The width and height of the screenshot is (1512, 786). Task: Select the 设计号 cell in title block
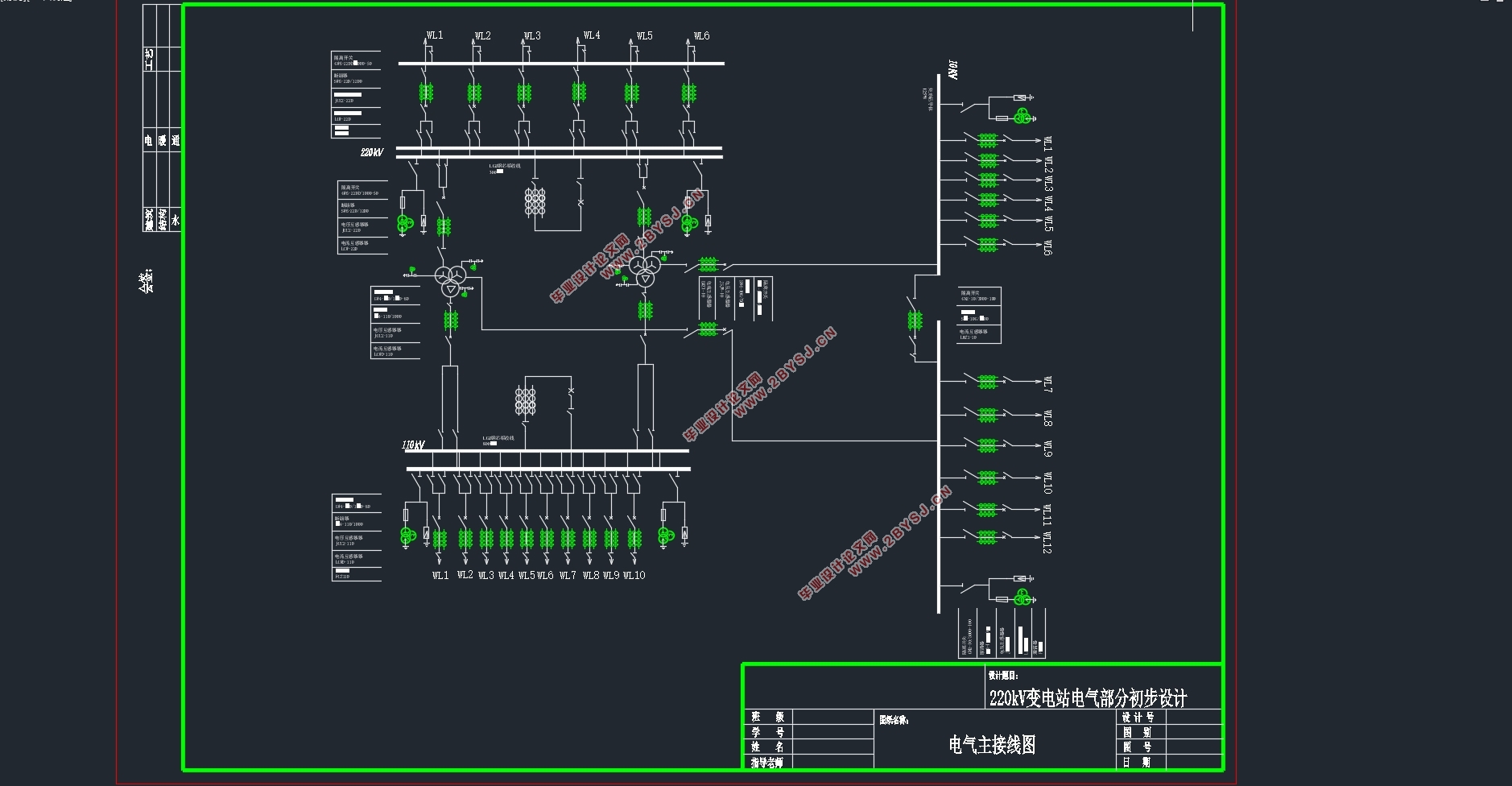click(1138, 717)
